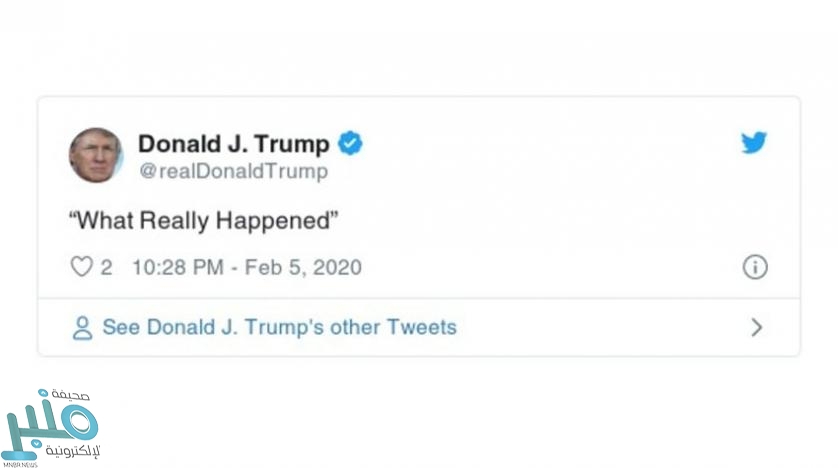This screenshot has height=468, width=838.
Task: Click the up-chevron dot in the watermark logo
Action: tap(44, 395)
